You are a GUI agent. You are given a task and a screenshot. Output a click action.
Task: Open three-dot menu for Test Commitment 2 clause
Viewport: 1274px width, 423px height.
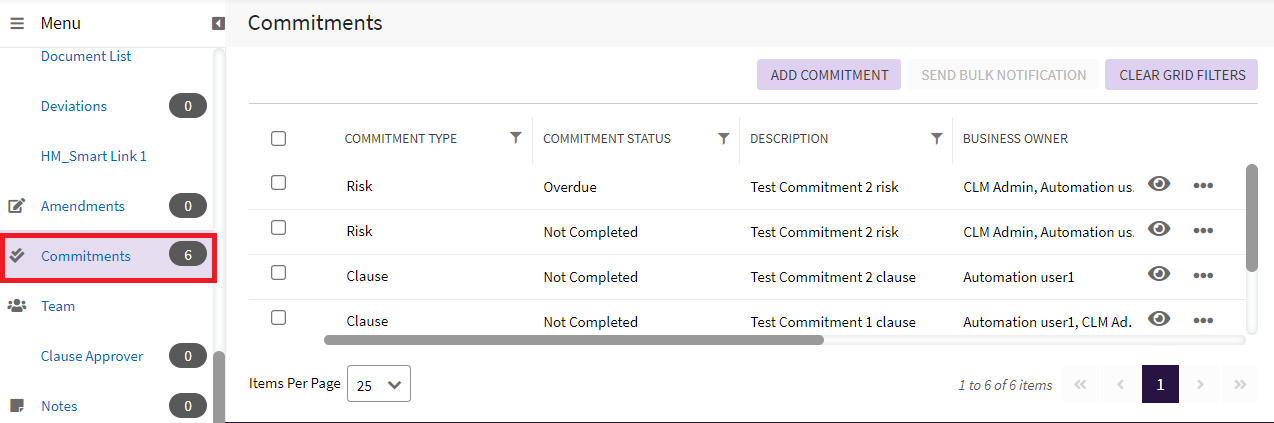1203,275
